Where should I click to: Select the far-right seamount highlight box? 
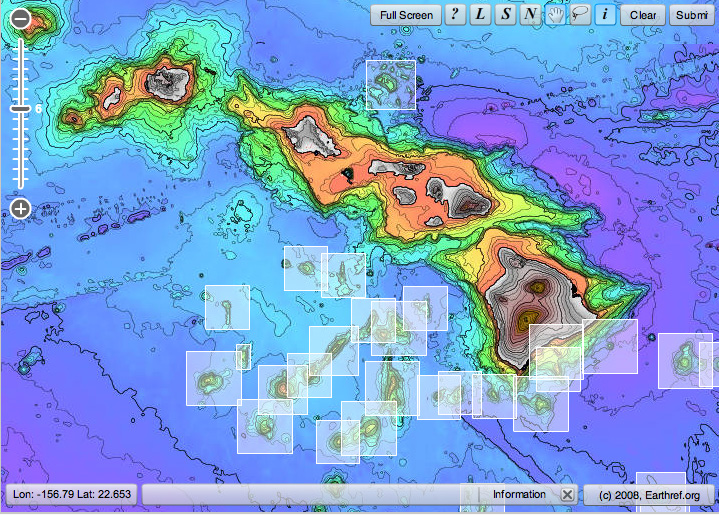pyautogui.click(x=684, y=360)
